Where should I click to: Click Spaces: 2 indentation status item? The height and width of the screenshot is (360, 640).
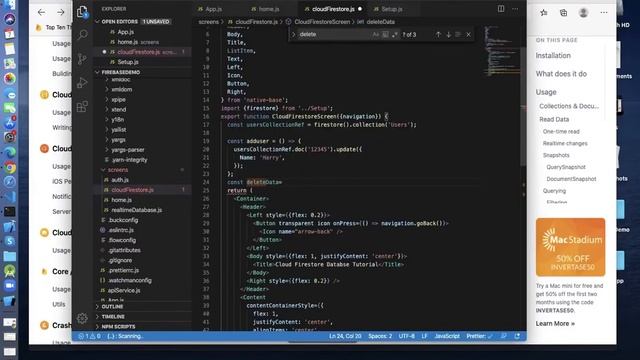[380, 336]
